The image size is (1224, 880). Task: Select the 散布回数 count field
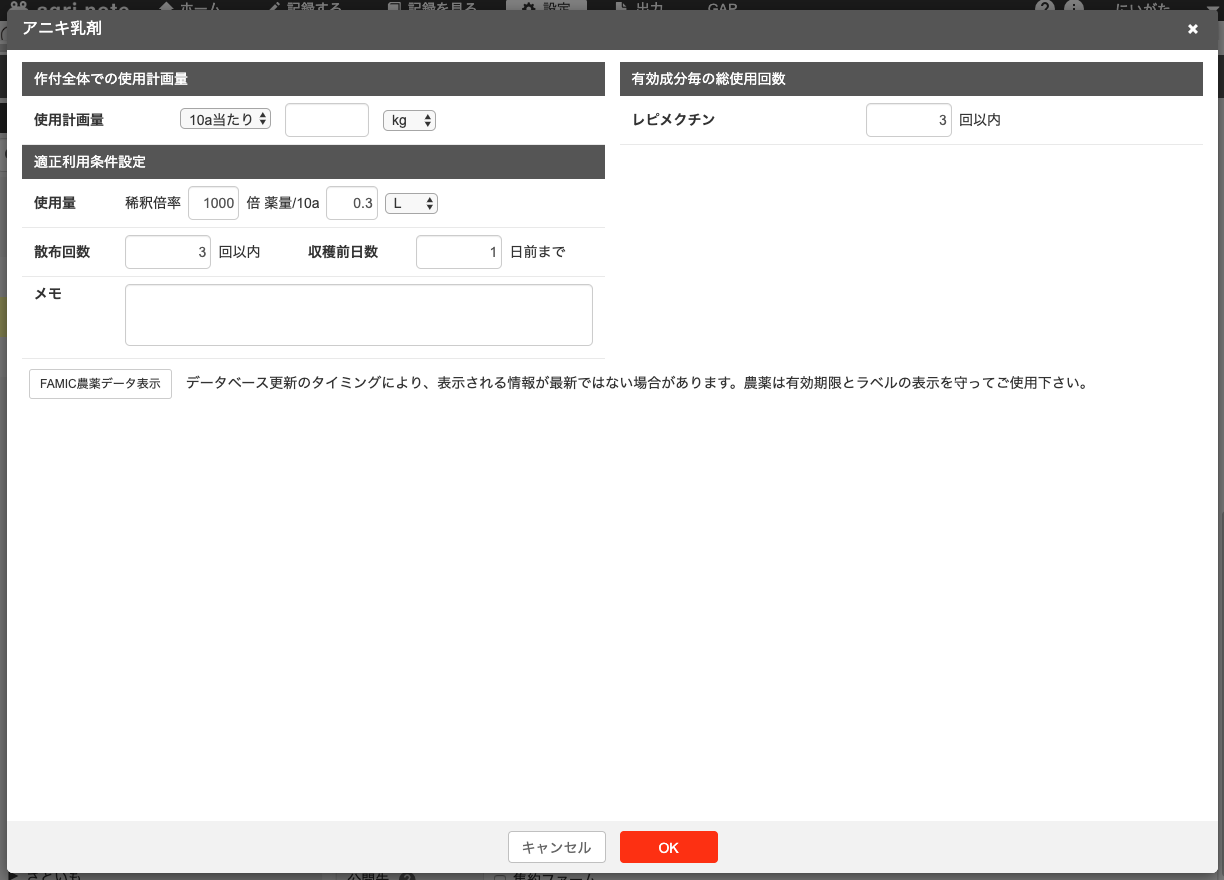[x=168, y=252]
